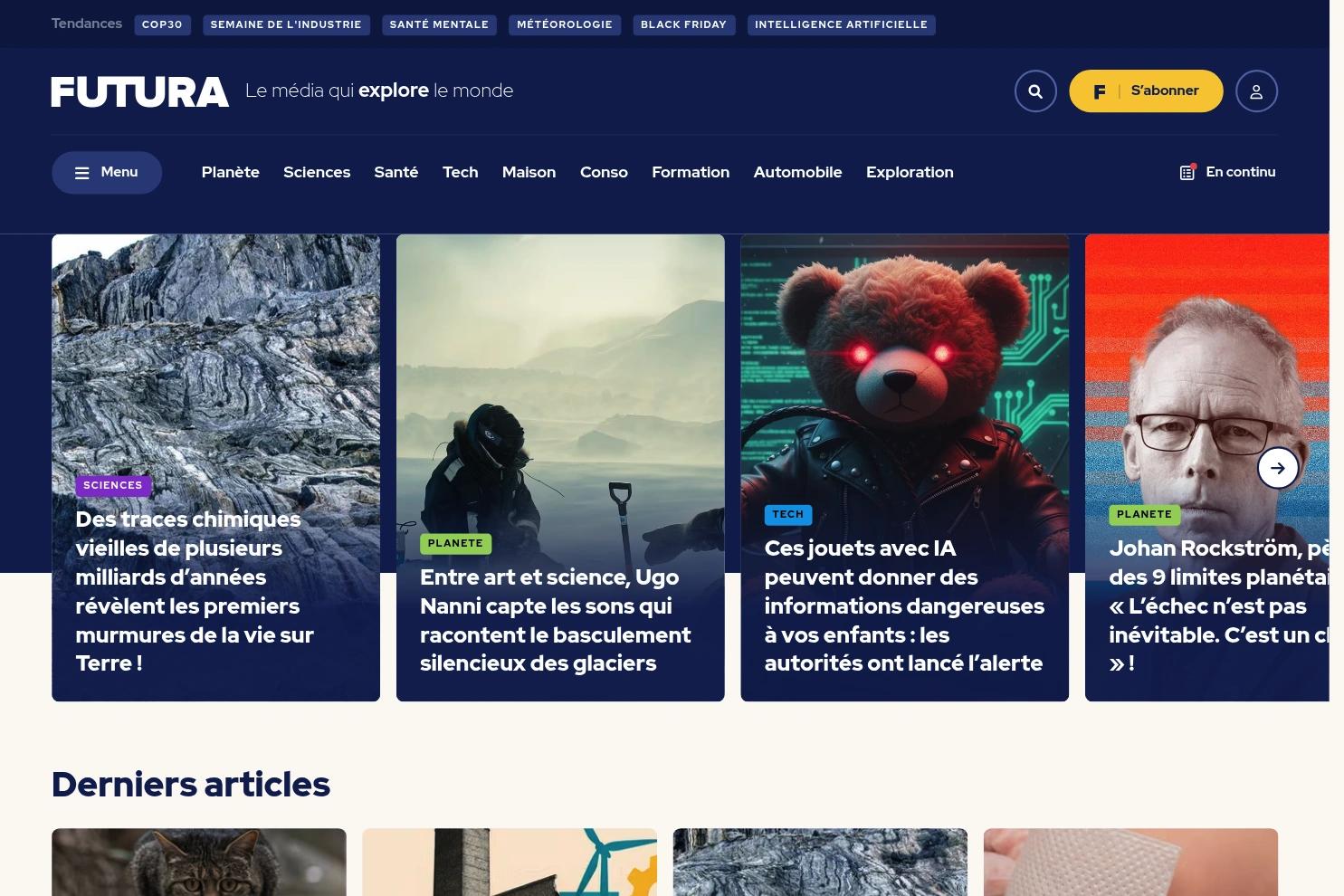
Task: Open the Santé navigation section
Action: 396,172
